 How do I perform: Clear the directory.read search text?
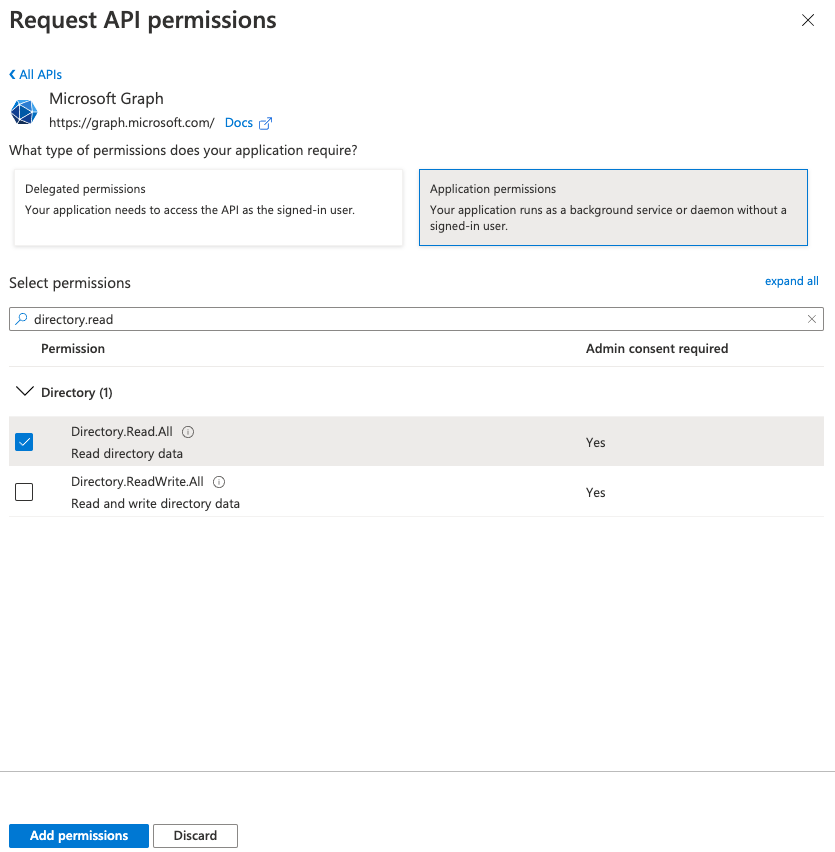click(x=812, y=319)
